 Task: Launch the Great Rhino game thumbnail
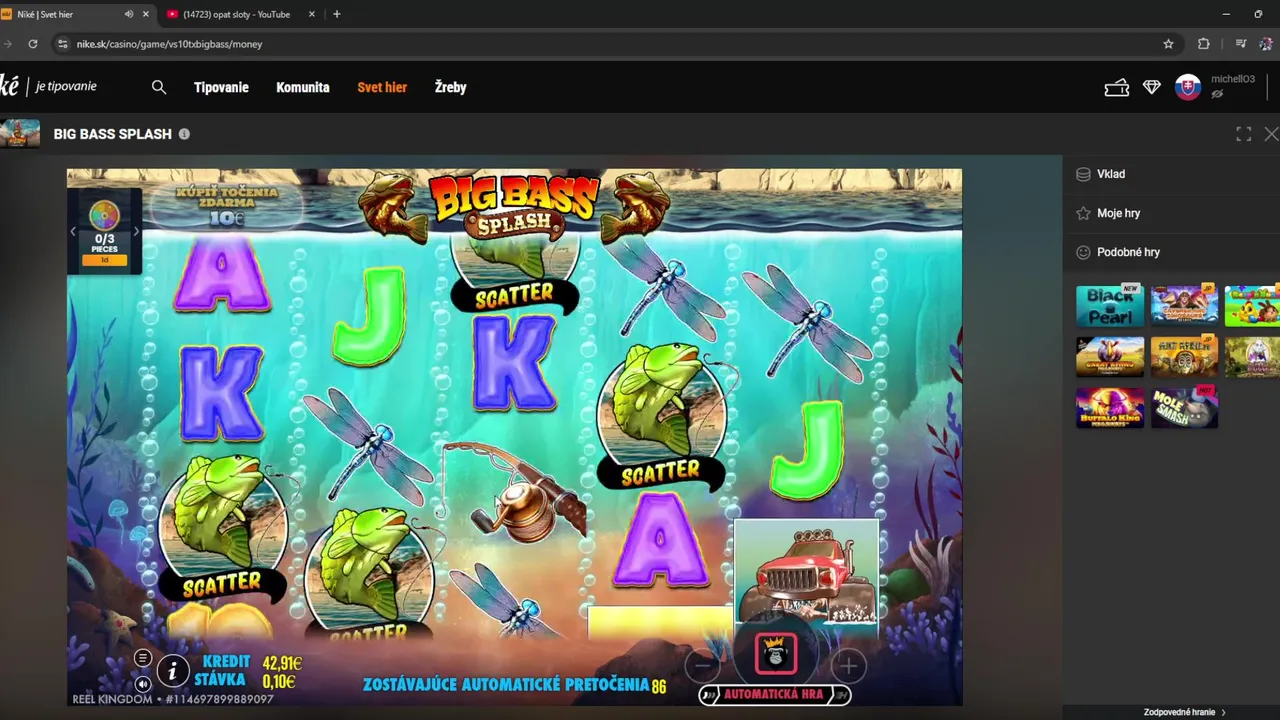[x=1110, y=356]
